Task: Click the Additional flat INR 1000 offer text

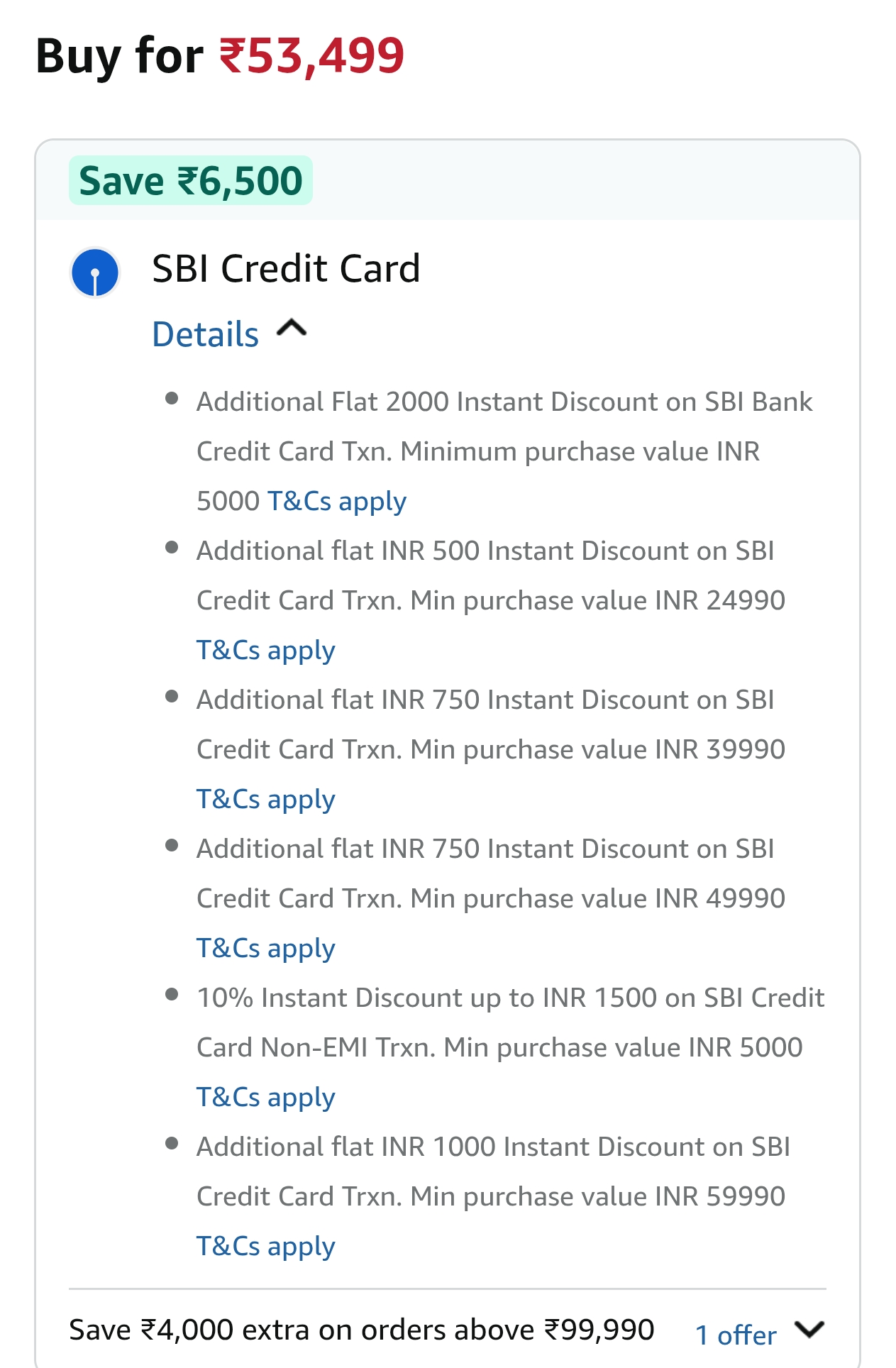Action: pos(493,1147)
